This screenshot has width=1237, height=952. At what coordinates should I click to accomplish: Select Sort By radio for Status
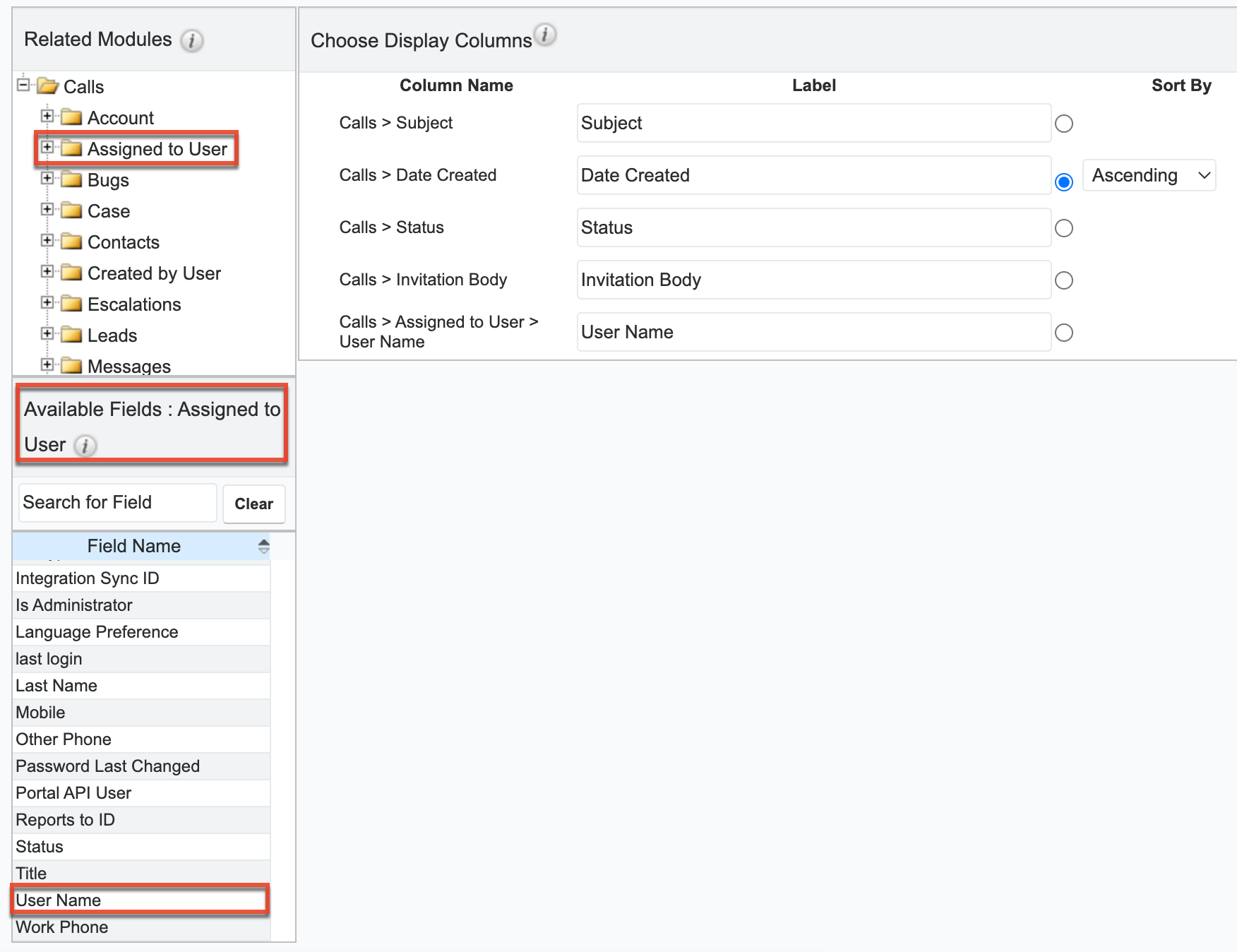click(1063, 228)
